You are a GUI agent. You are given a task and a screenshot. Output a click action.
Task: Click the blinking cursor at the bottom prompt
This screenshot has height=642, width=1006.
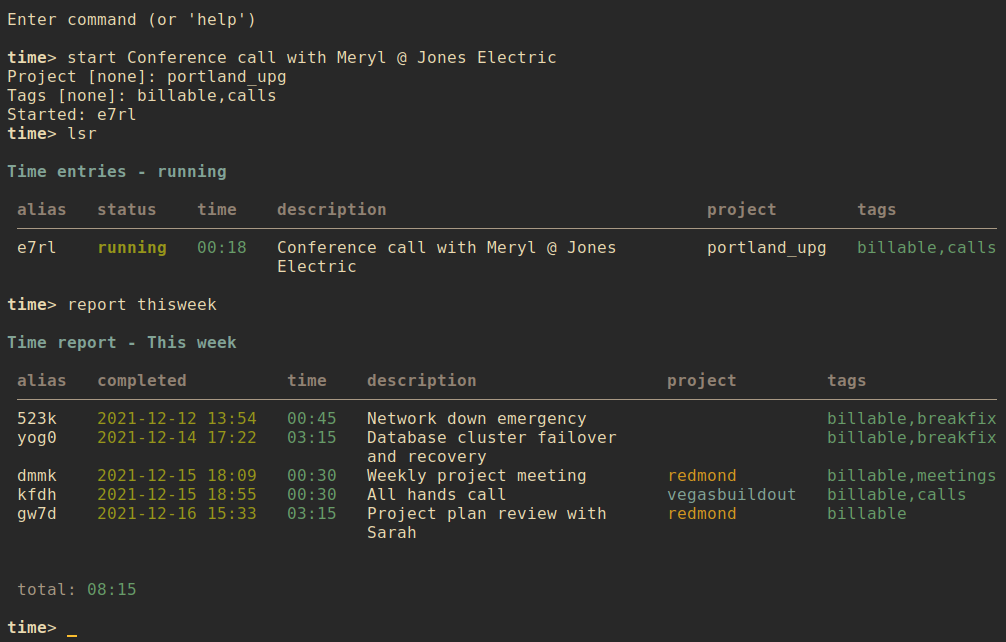pos(72,629)
